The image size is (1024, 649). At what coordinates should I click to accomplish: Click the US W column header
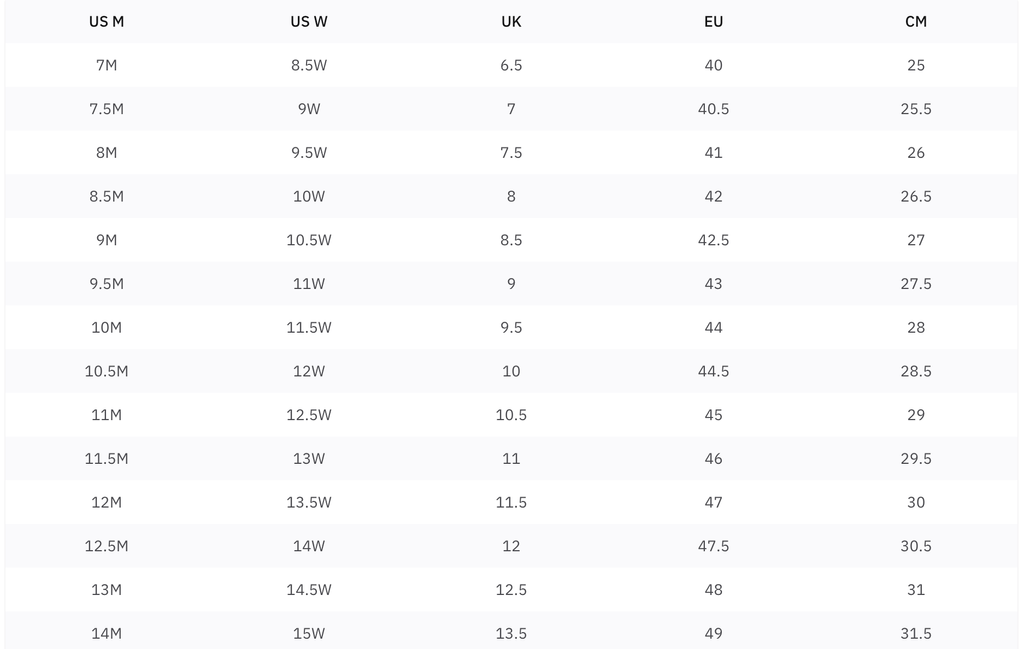click(x=308, y=21)
